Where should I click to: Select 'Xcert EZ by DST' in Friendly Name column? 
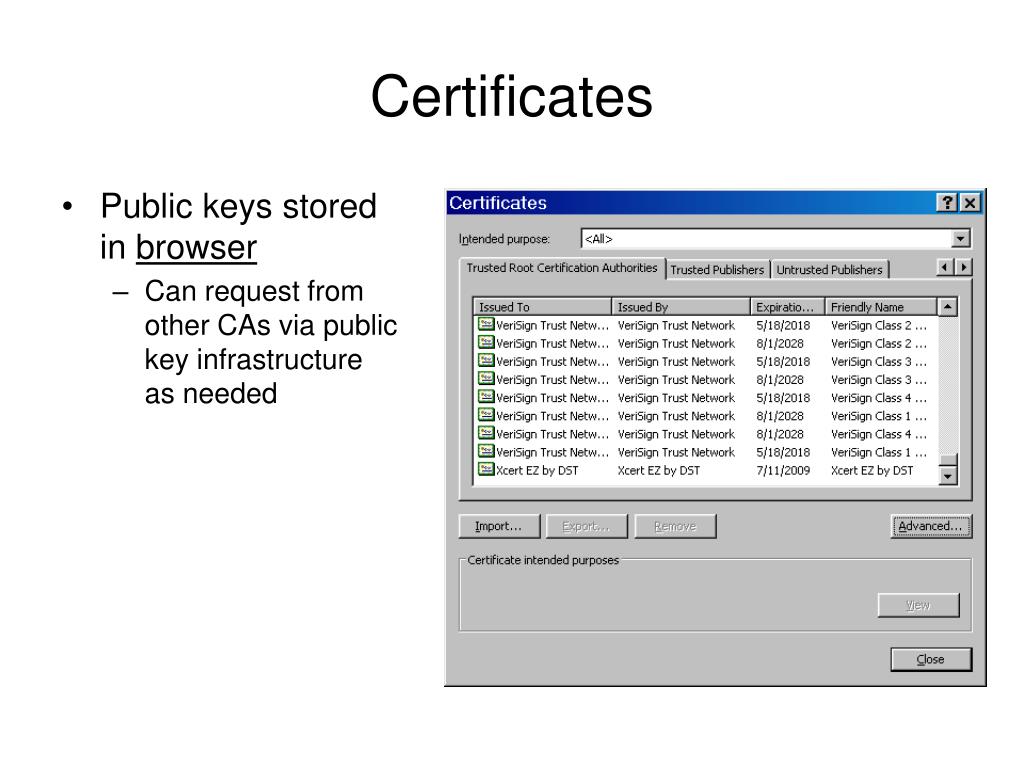click(x=872, y=470)
